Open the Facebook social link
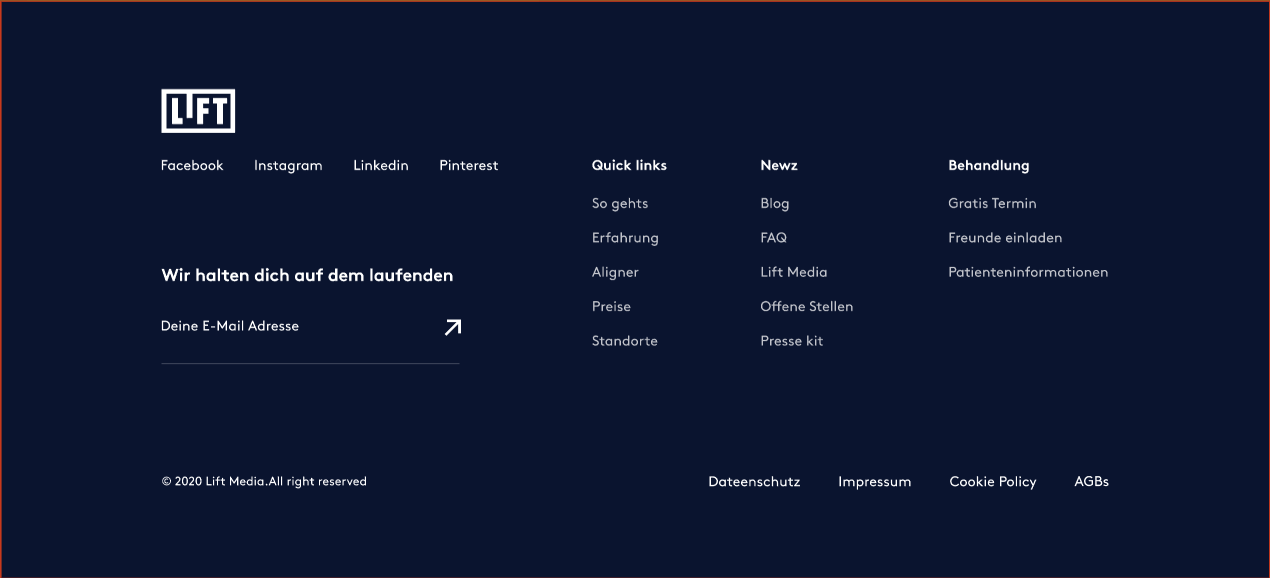Screen dimensions: 1270x578 pos(192,165)
